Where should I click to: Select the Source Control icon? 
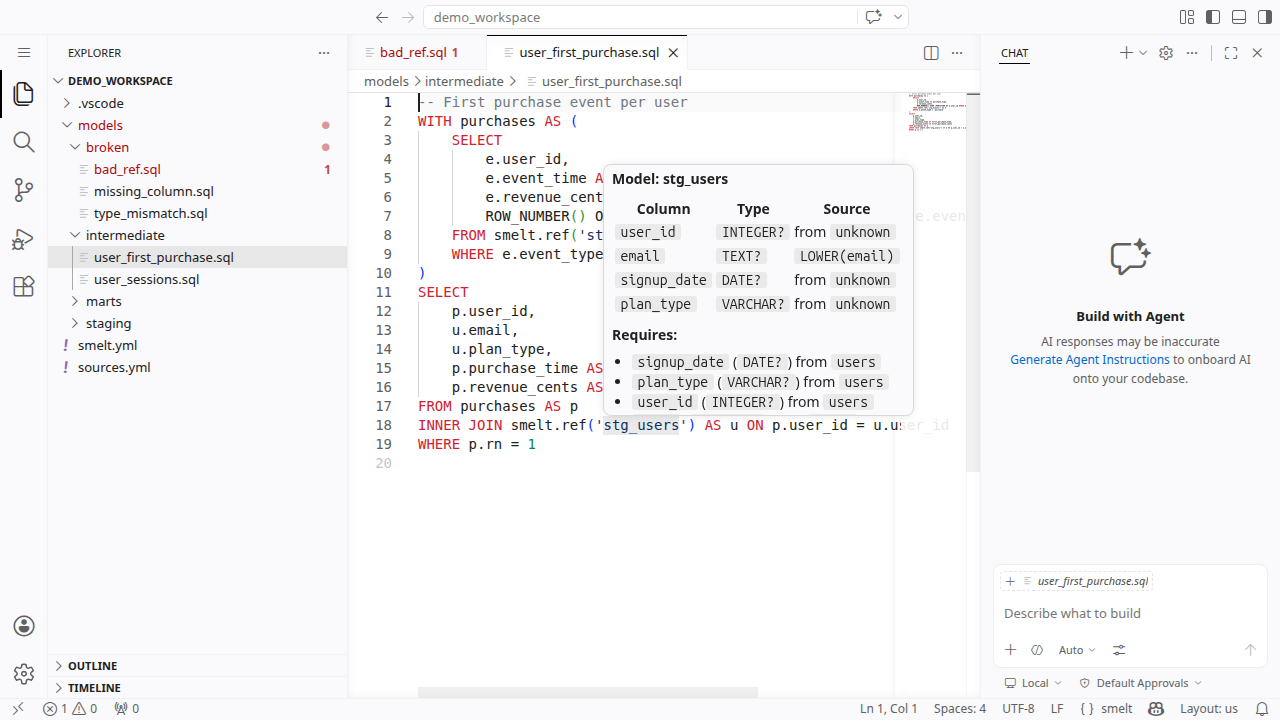click(24, 190)
